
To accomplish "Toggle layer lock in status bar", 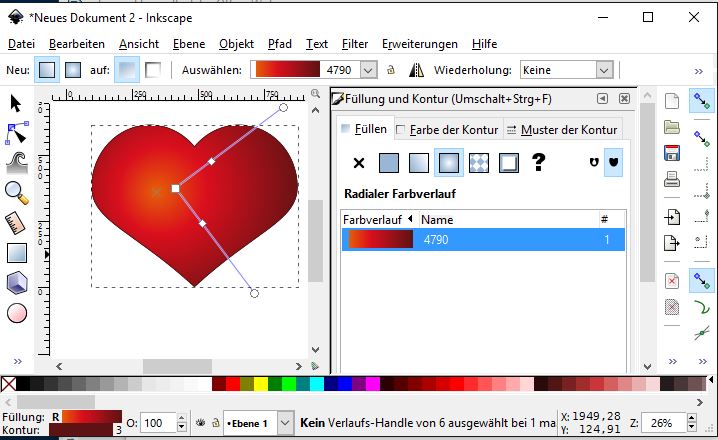I will tap(216, 423).
